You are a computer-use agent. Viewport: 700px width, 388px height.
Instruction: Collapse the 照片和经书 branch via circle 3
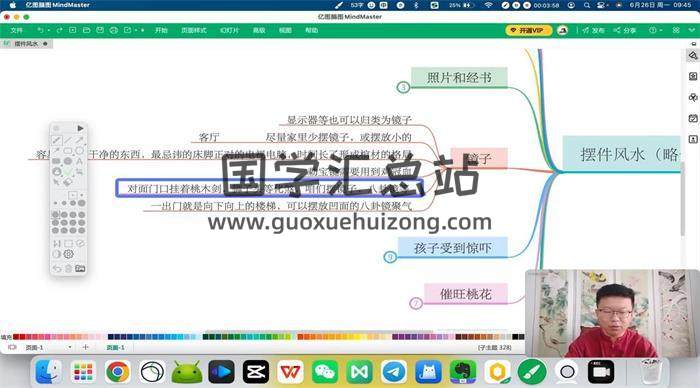click(x=403, y=87)
